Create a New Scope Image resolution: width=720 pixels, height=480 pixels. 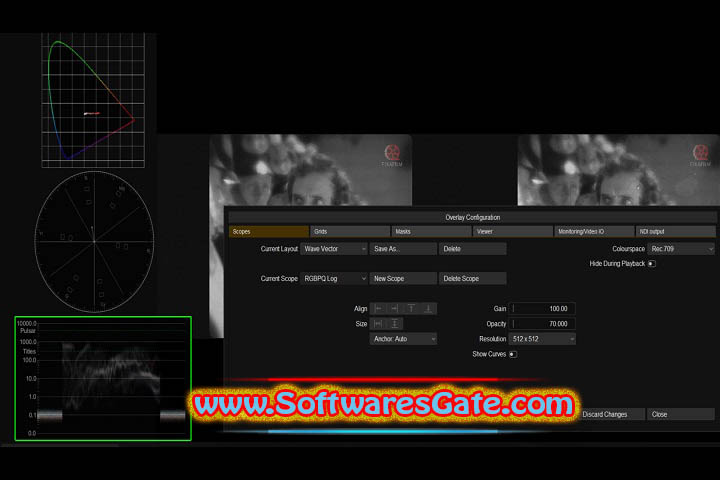(x=403, y=278)
